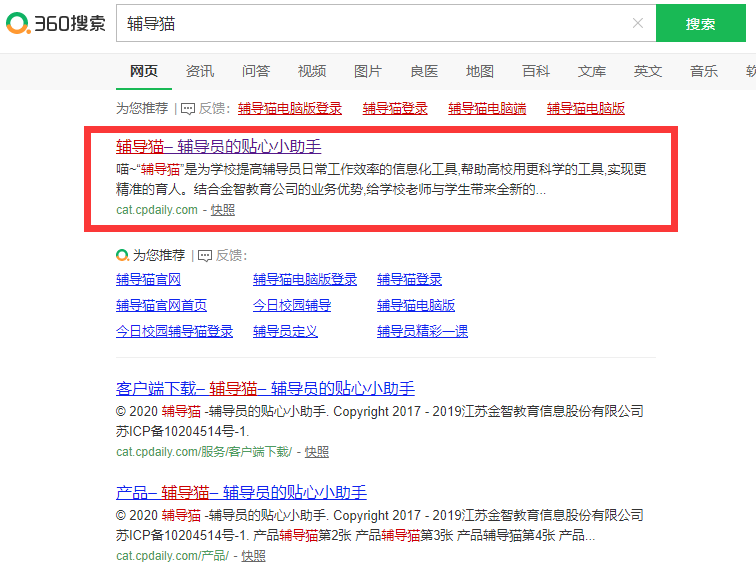Click the top feedback chat icon beside 反馈
Viewport: 756px width, 571px height.
(188, 109)
